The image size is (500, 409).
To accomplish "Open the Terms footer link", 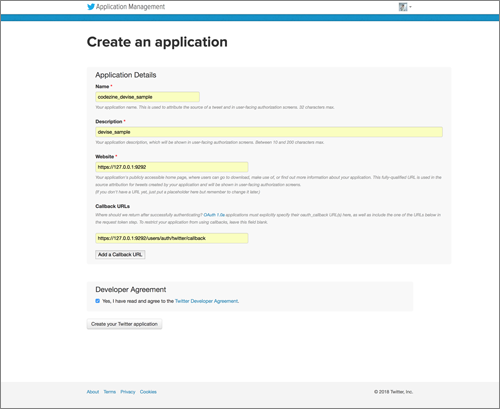I will pos(110,392).
